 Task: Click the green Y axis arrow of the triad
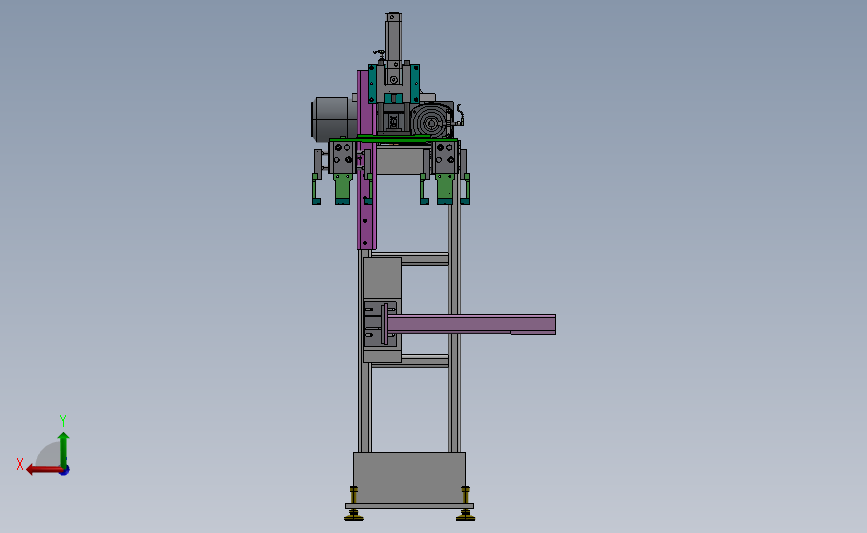[64, 450]
